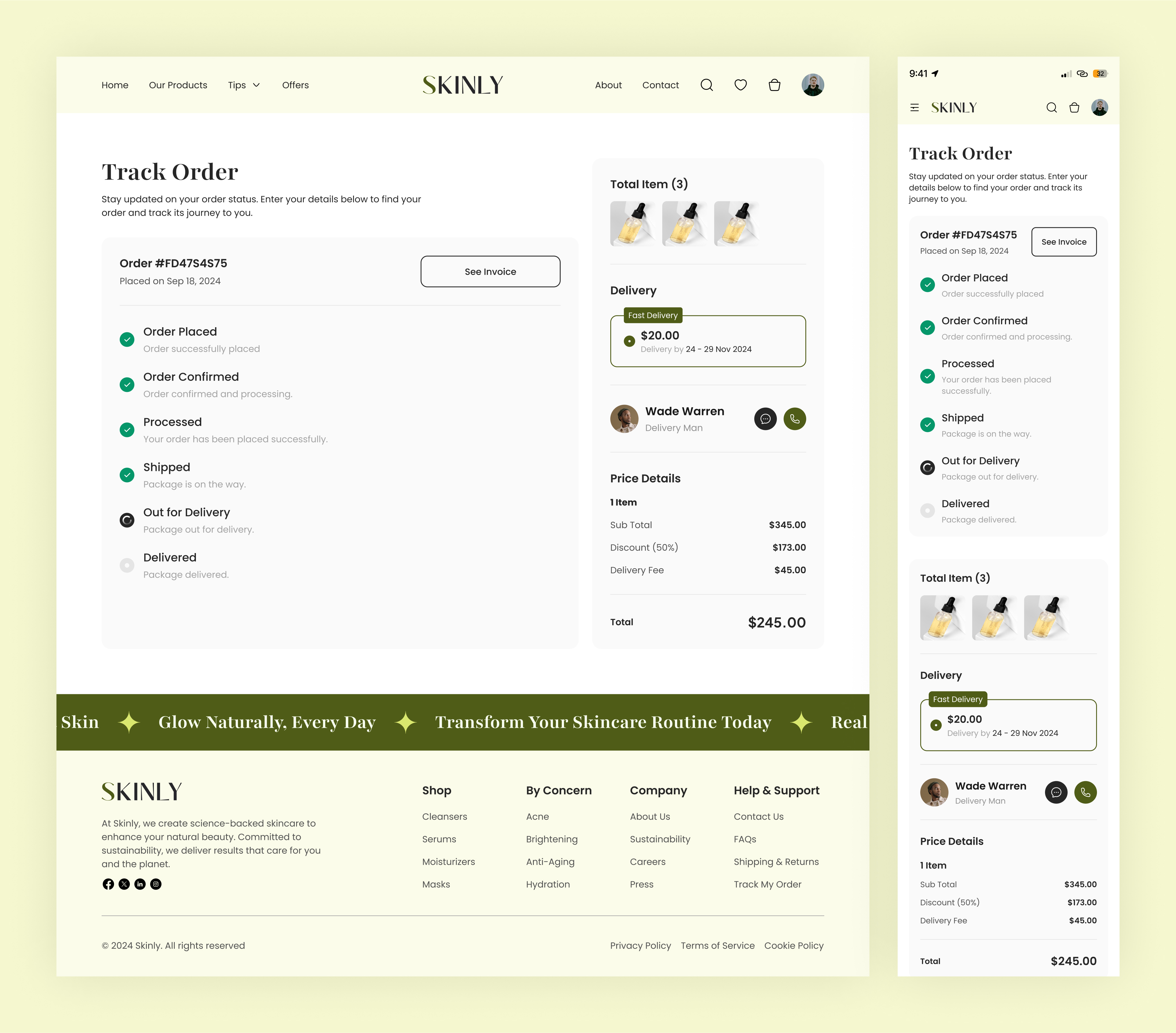Viewport: 1176px width, 1033px height.
Task: Select mobile Fast Delivery radio option
Action: 936,725
